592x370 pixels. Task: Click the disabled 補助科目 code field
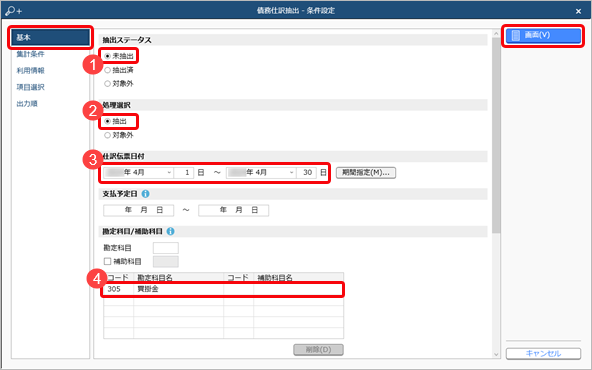pyautogui.click(x=166, y=261)
